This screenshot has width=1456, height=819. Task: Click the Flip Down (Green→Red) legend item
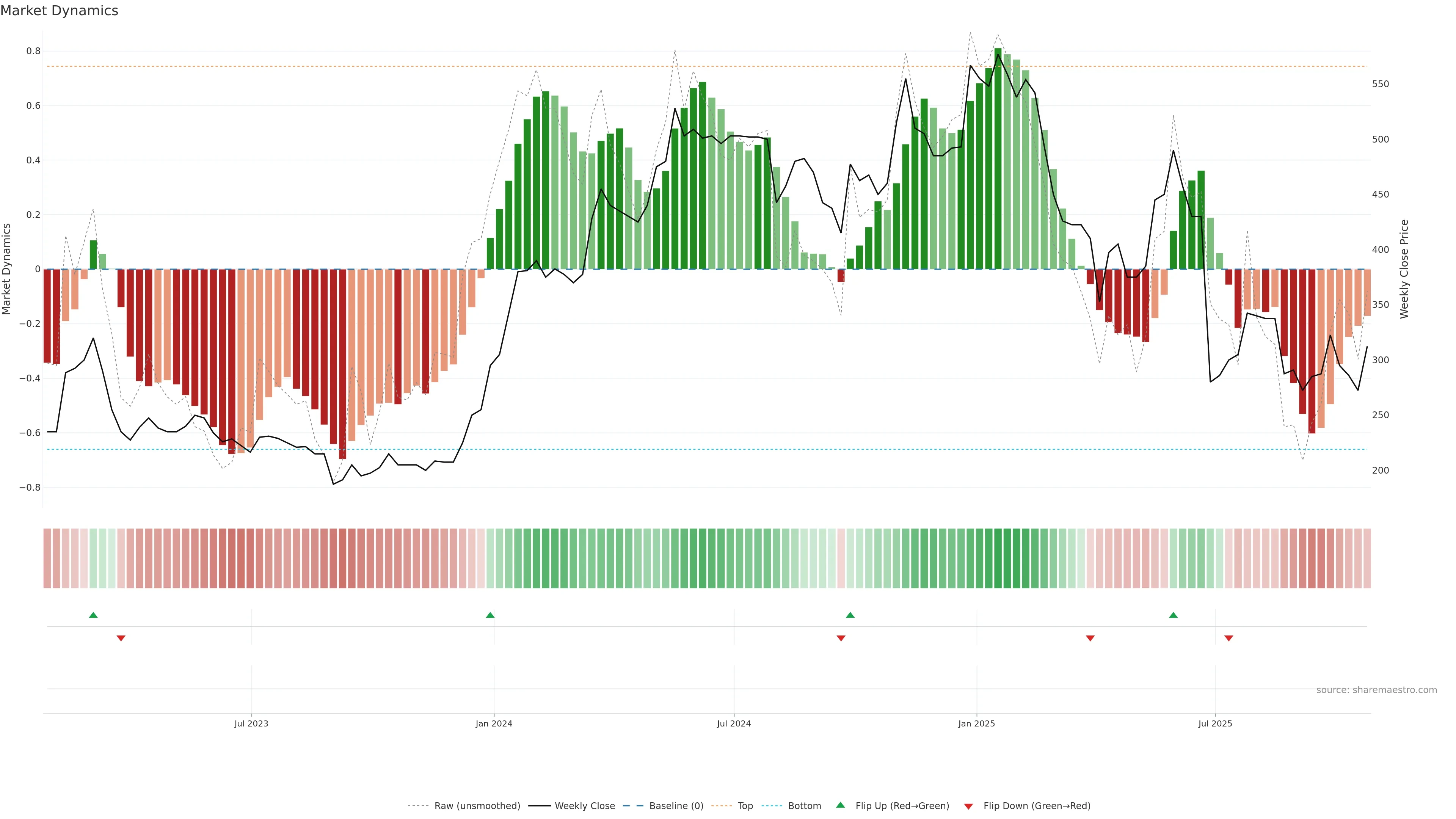[1037, 806]
